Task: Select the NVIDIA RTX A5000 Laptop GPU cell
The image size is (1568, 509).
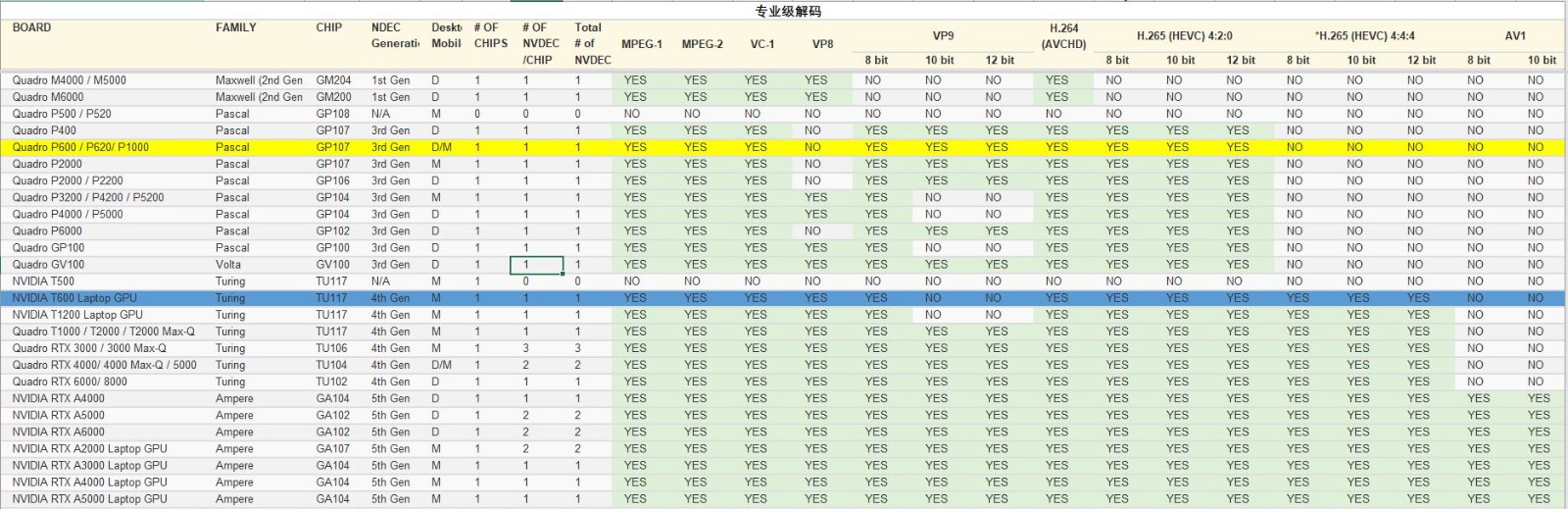Action: tap(89, 498)
